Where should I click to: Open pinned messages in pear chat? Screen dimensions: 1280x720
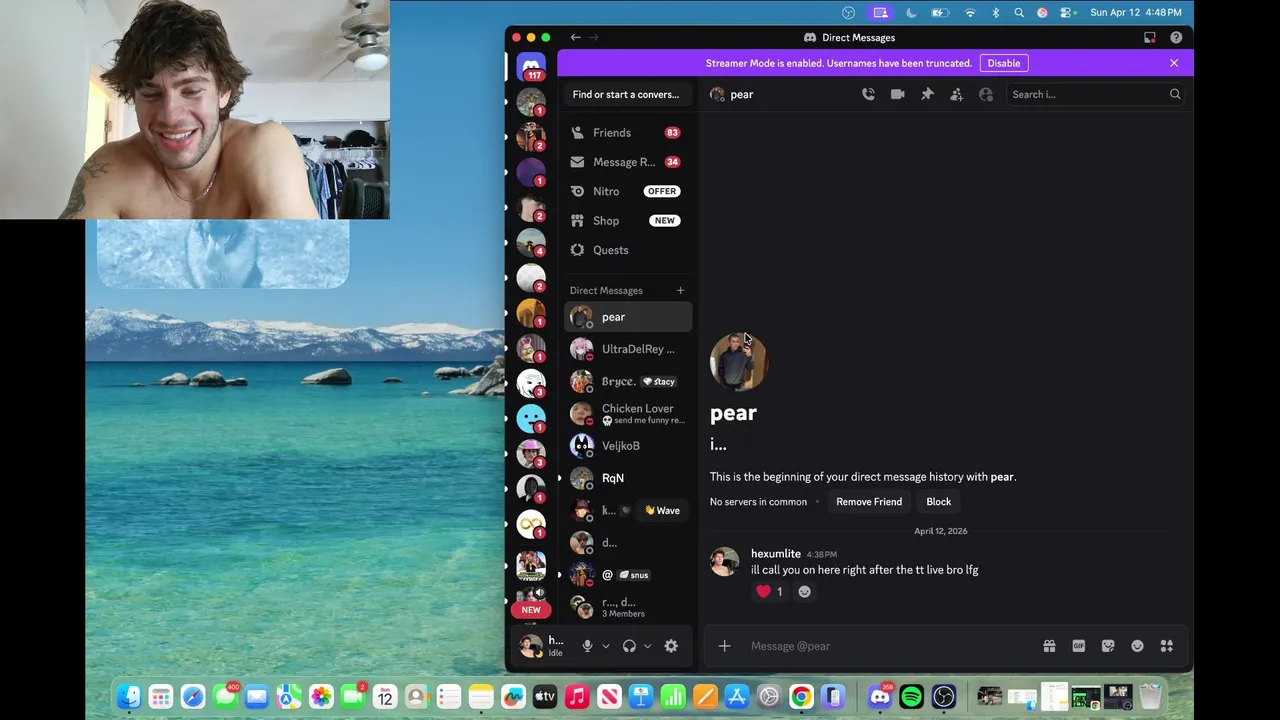pos(927,94)
